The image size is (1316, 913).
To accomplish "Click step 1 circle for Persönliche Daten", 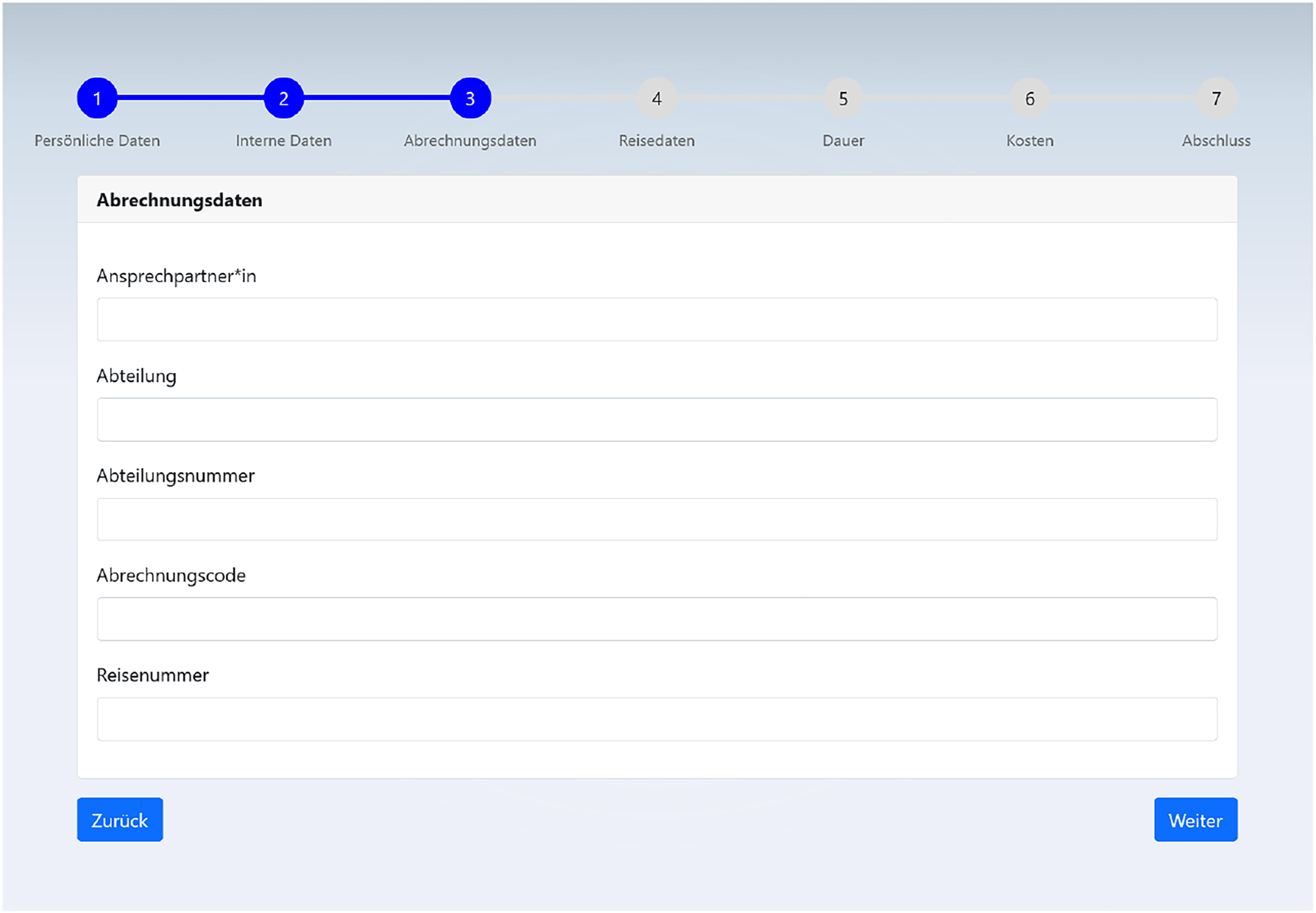I will (x=97, y=97).
